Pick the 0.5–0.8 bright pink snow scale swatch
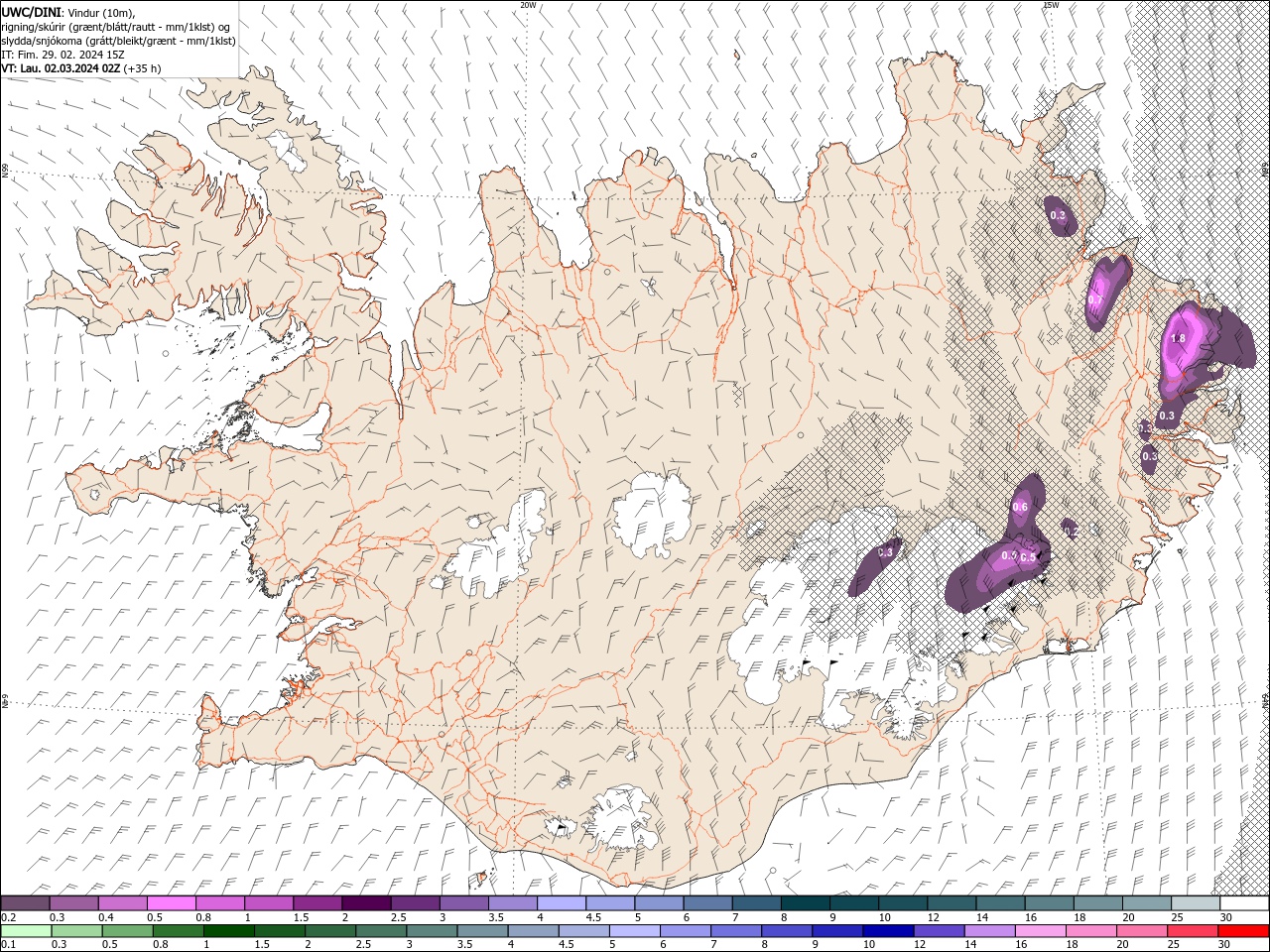The height and width of the screenshot is (952, 1270). coord(171,903)
